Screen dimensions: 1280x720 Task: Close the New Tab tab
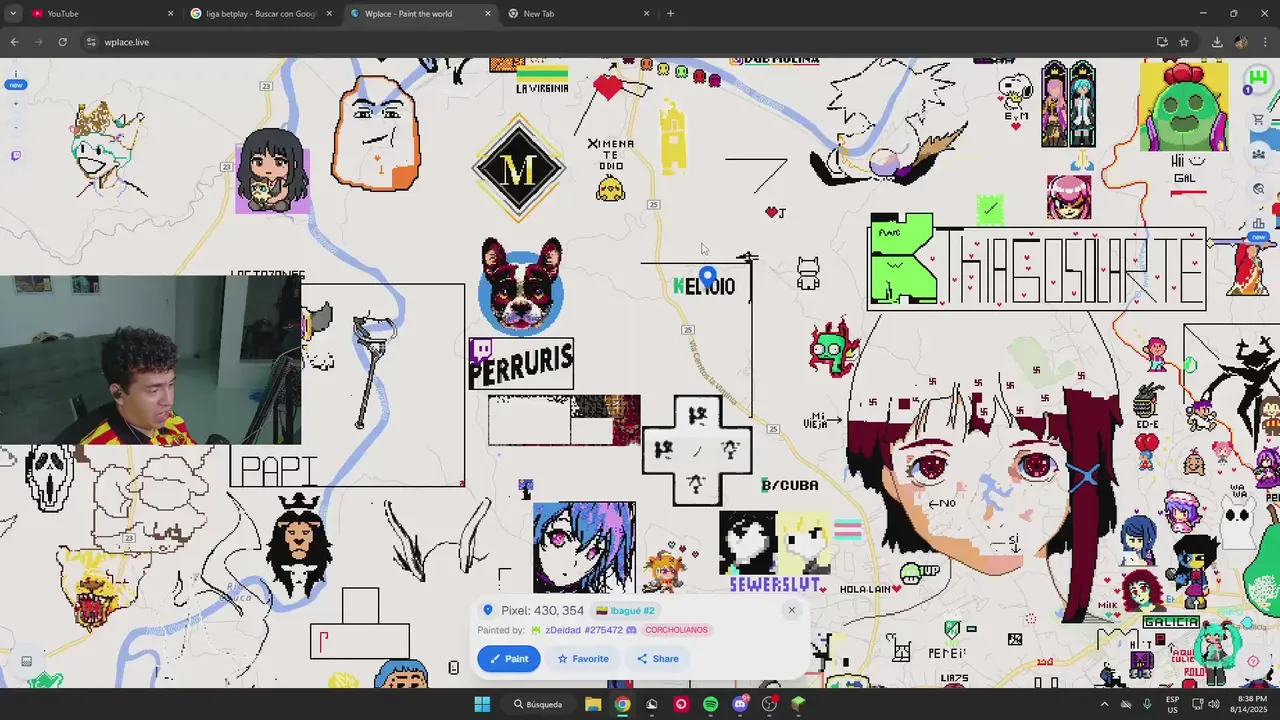(x=646, y=14)
